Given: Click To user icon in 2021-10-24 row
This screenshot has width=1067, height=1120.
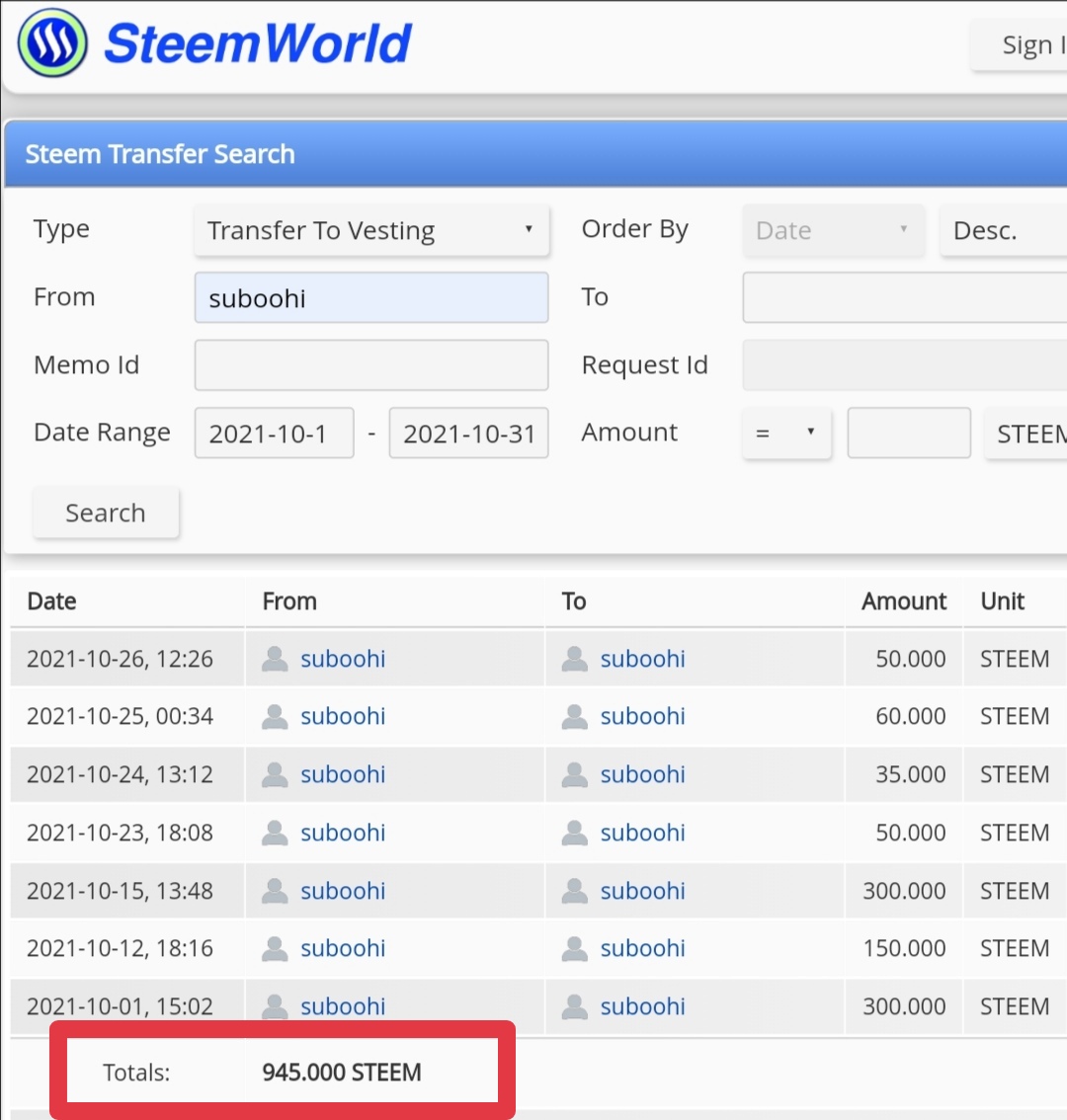Looking at the screenshot, I should pos(575,774).
